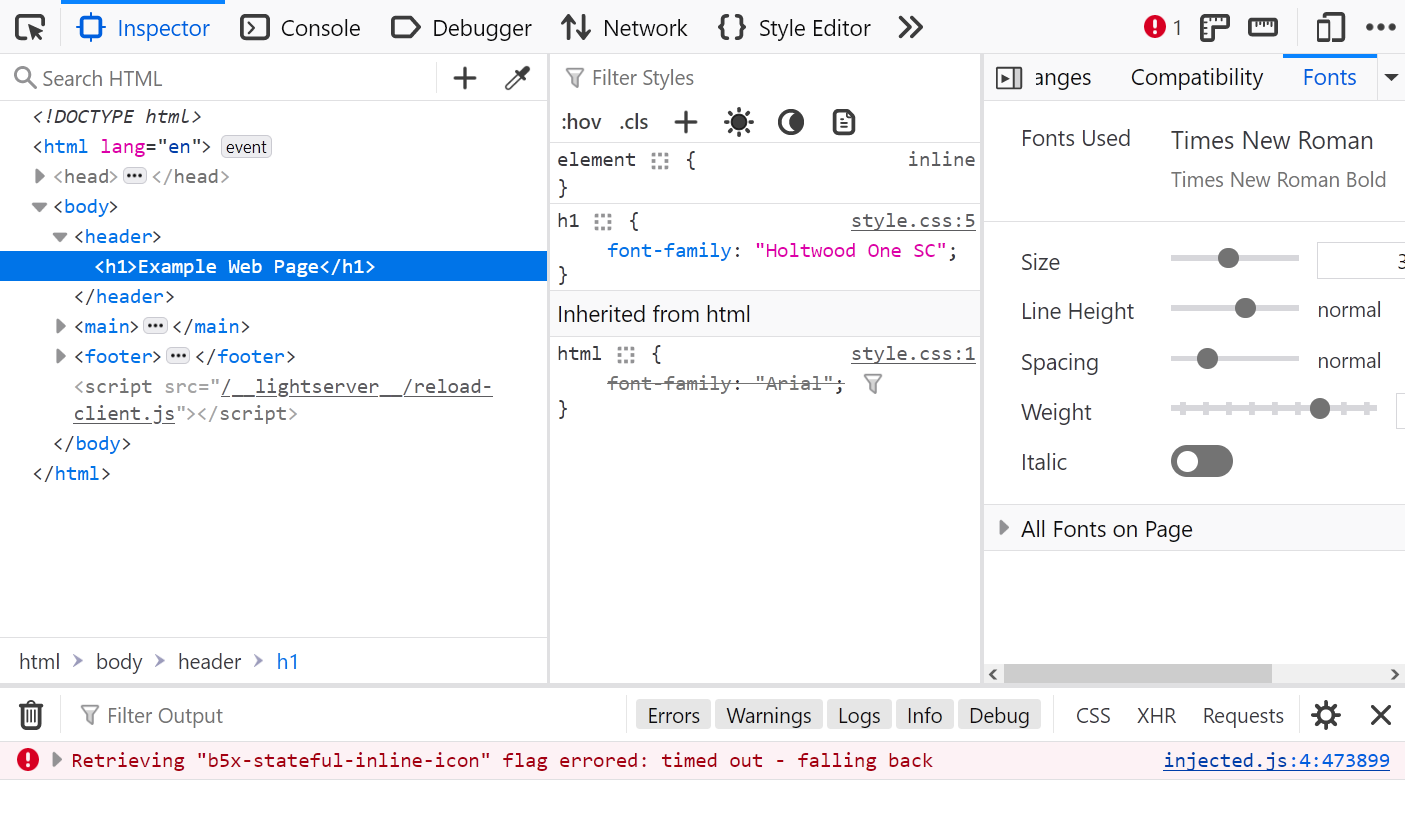This screenshot has height=828, width=1405.
Task: Open Responsive Design Mode
Action: [1330, 28]
